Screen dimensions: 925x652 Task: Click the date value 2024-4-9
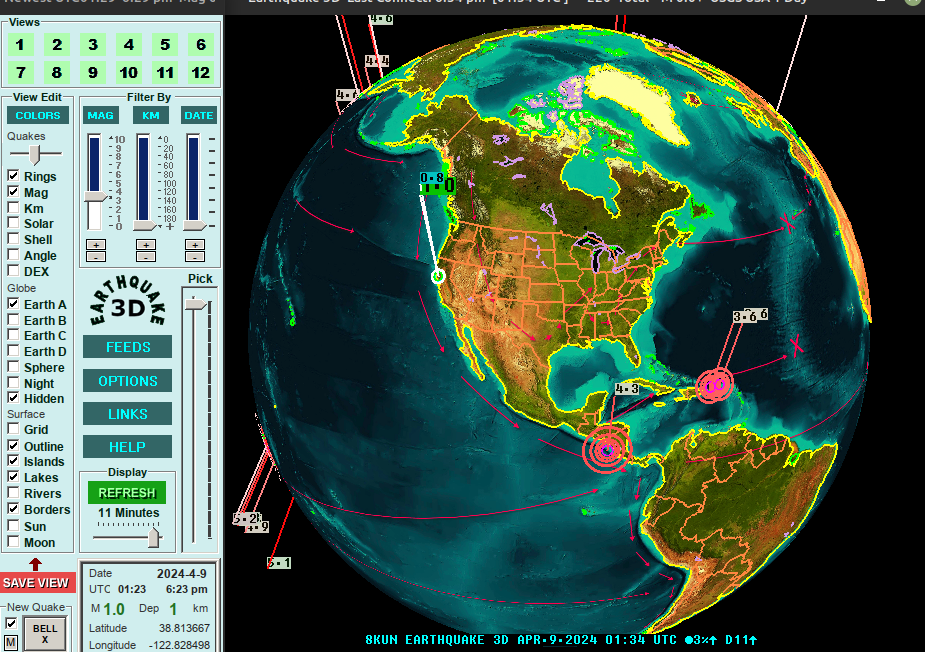pyautogui.click(x=182, y=574)
